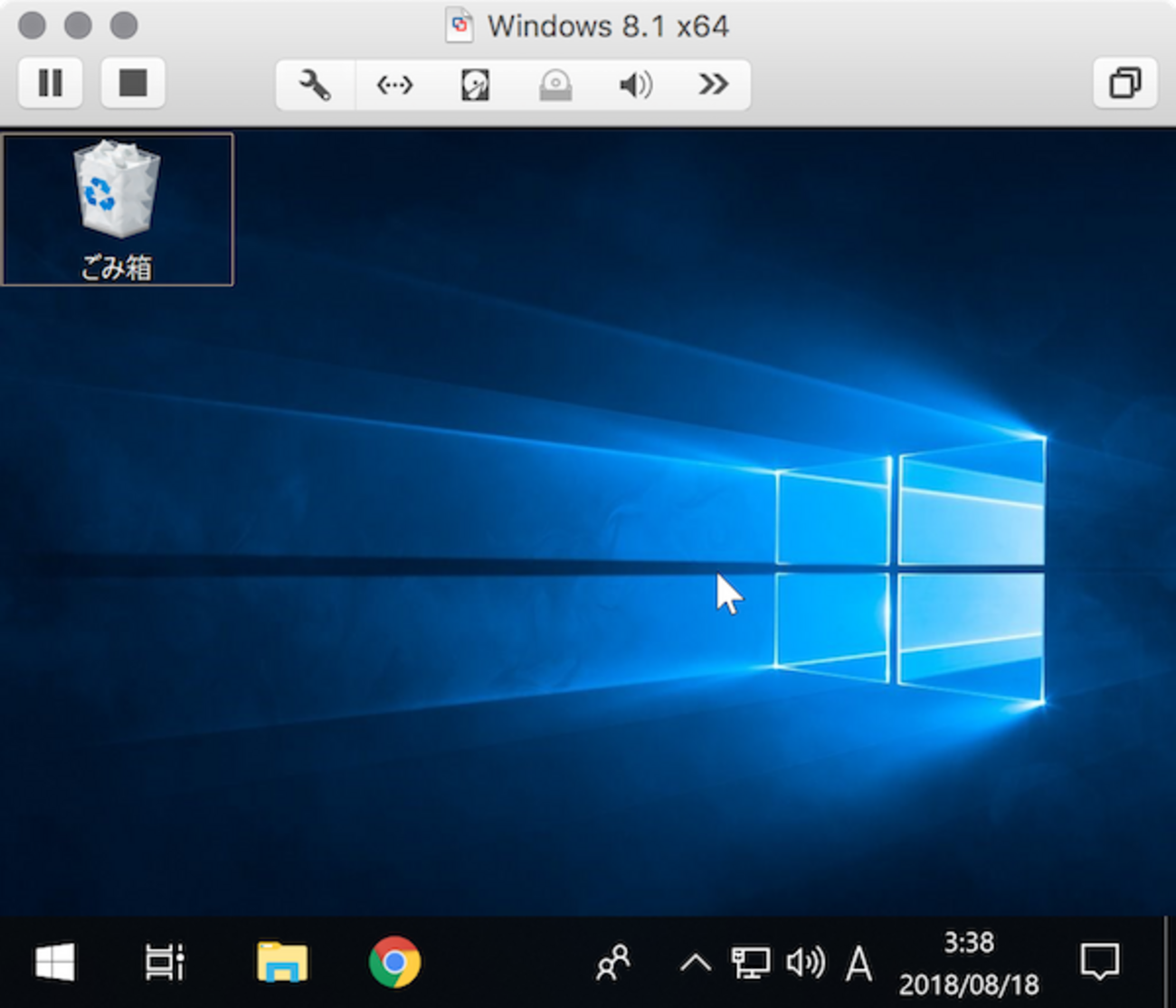Expand more toolbar items with double chevron
The image size is (1176, 1008).
pyautogui.click(x=713, y=85)
